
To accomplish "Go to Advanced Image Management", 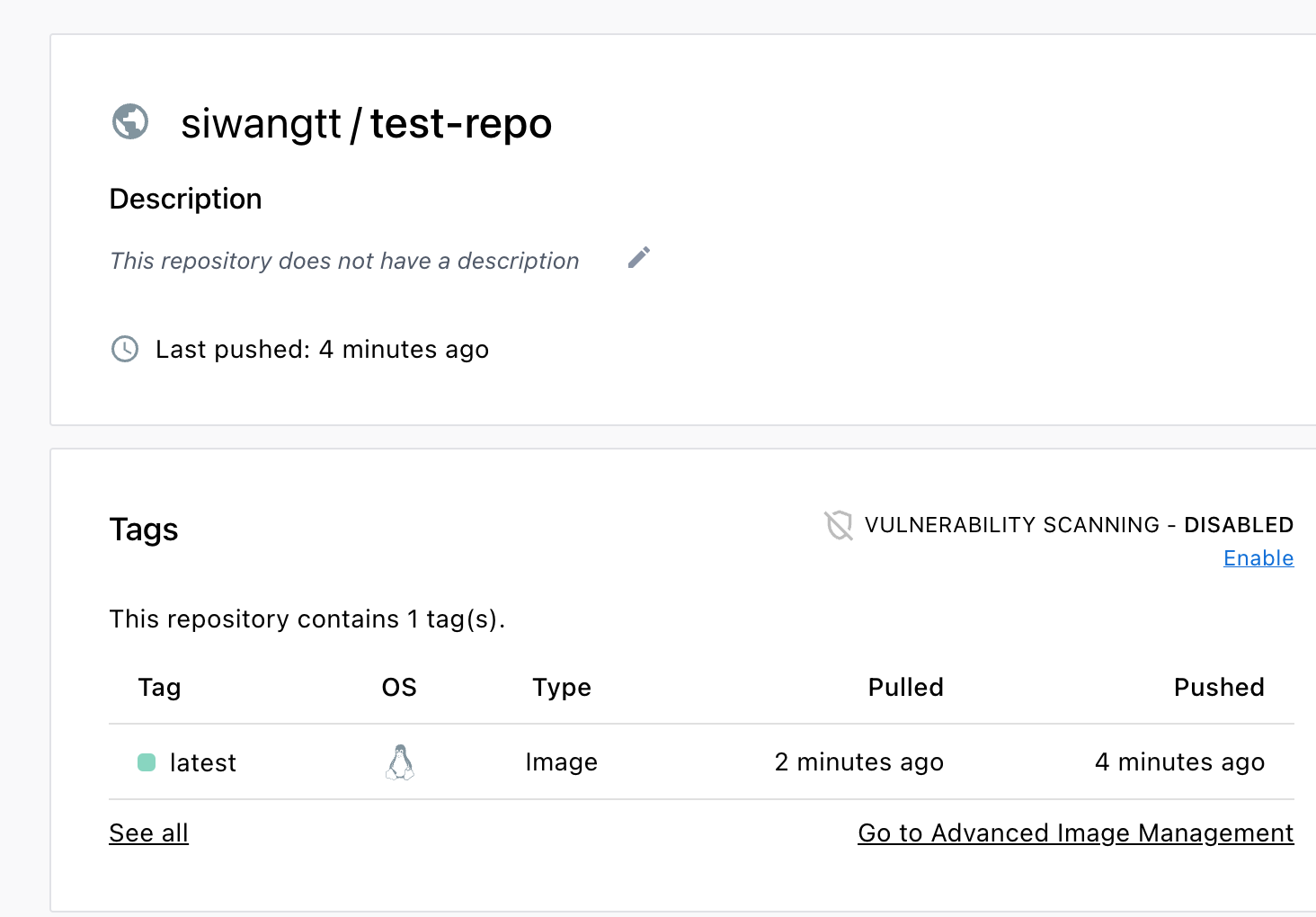I will (1075, 833).
